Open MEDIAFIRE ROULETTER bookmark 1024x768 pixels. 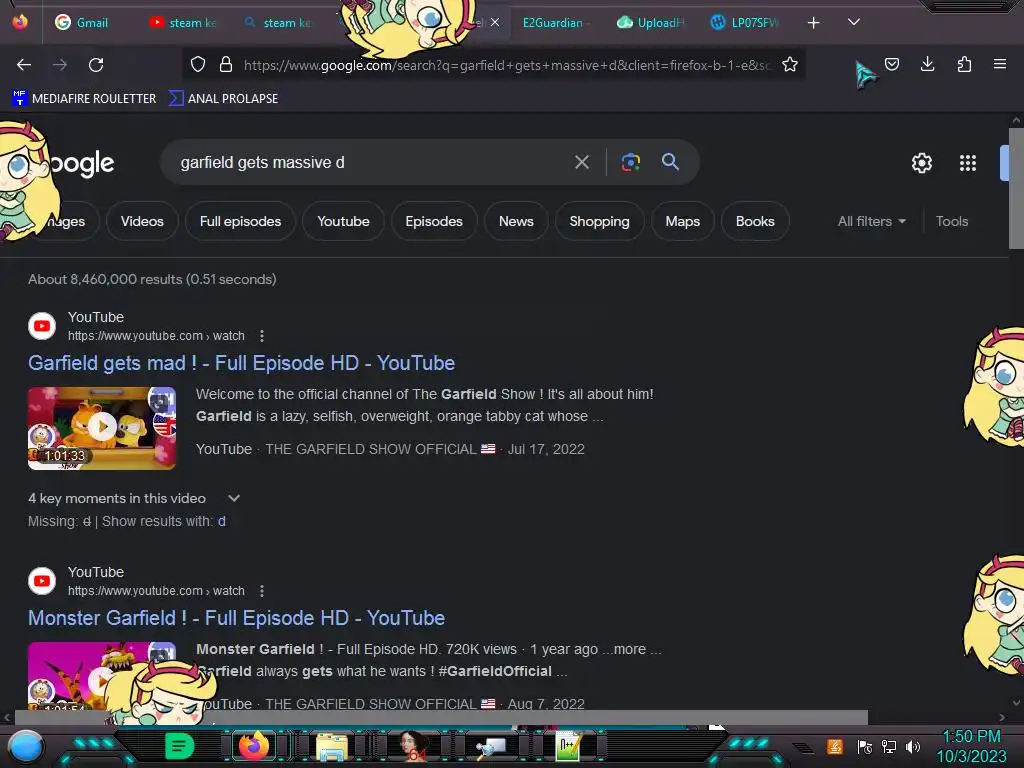(84, 99)
